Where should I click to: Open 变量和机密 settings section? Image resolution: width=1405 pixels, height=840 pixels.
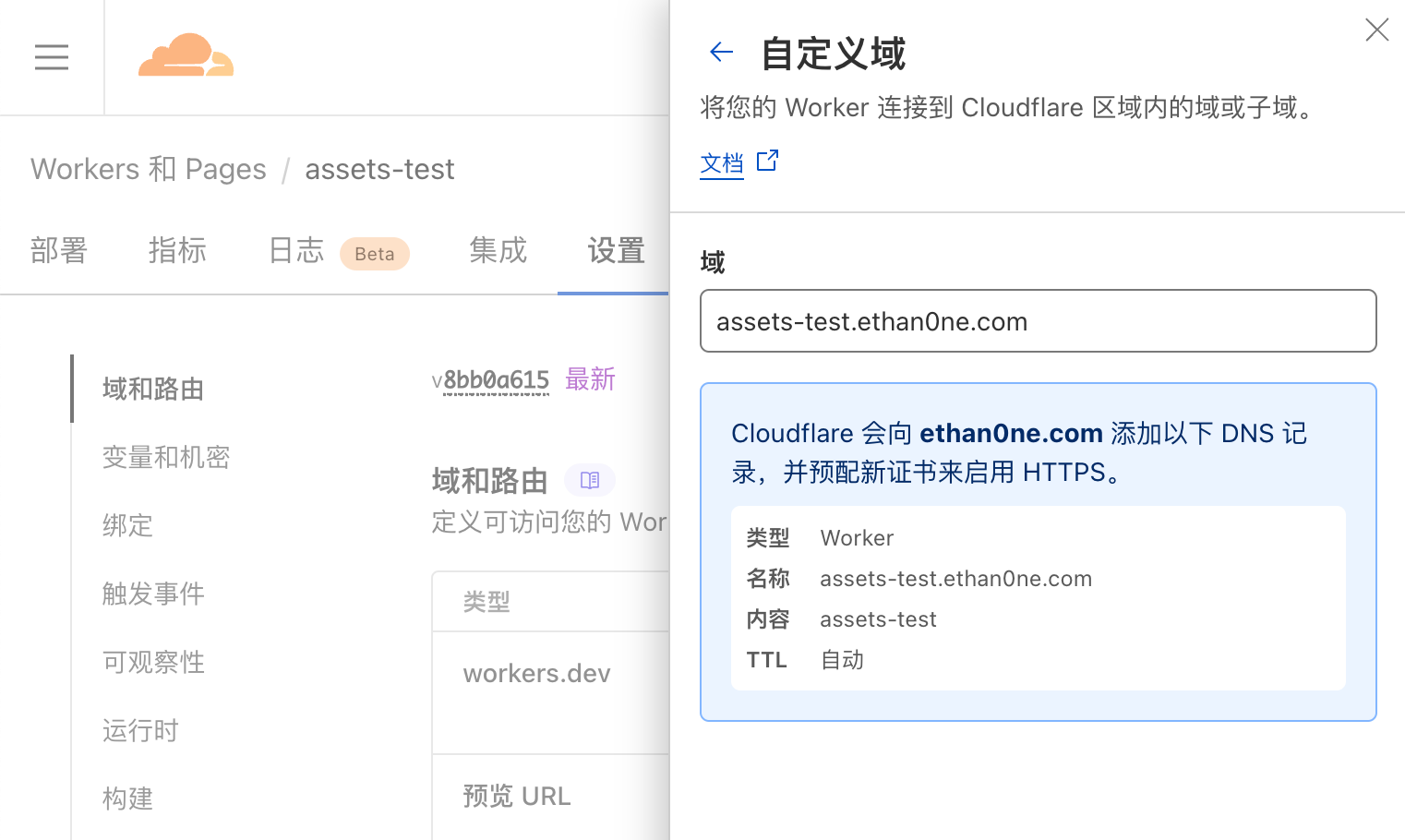click(166, 457)
